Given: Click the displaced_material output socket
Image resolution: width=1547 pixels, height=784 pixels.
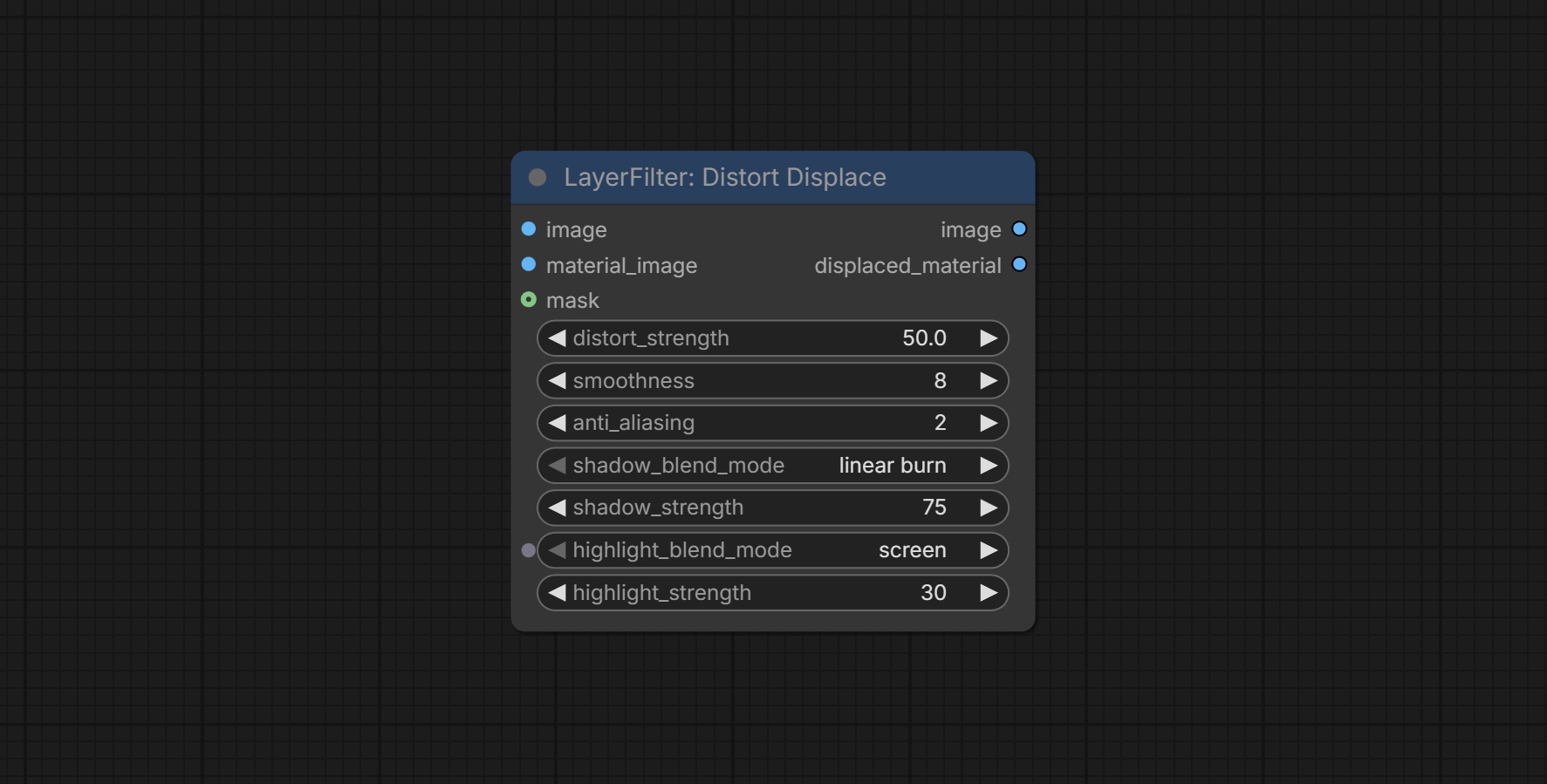Looking at the screenshot, I should 1019,264.
